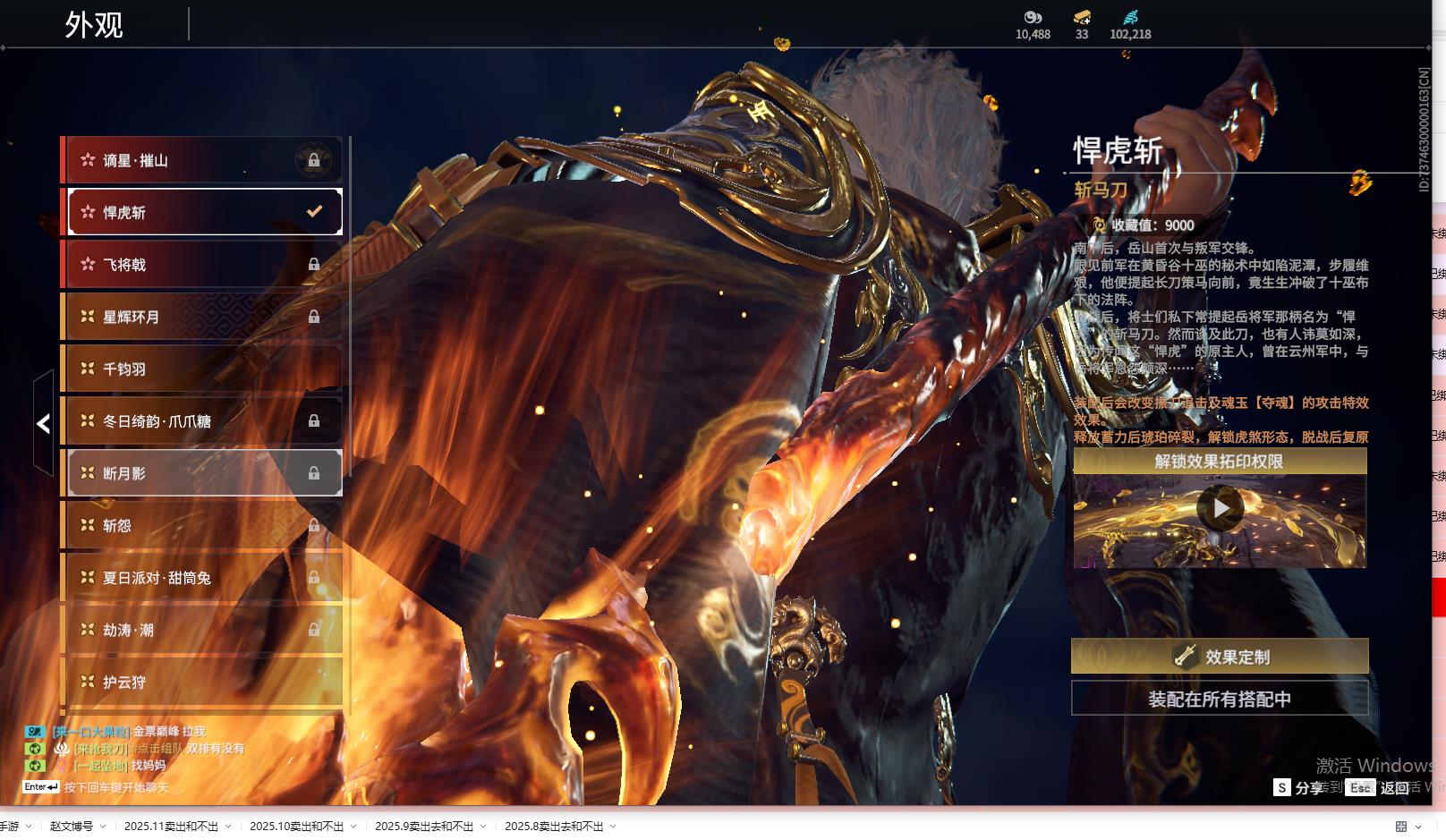This screenshot has height=840, width=1446.
Task: Click the rarity icon beside 护云狩
Action: [88, 682]
